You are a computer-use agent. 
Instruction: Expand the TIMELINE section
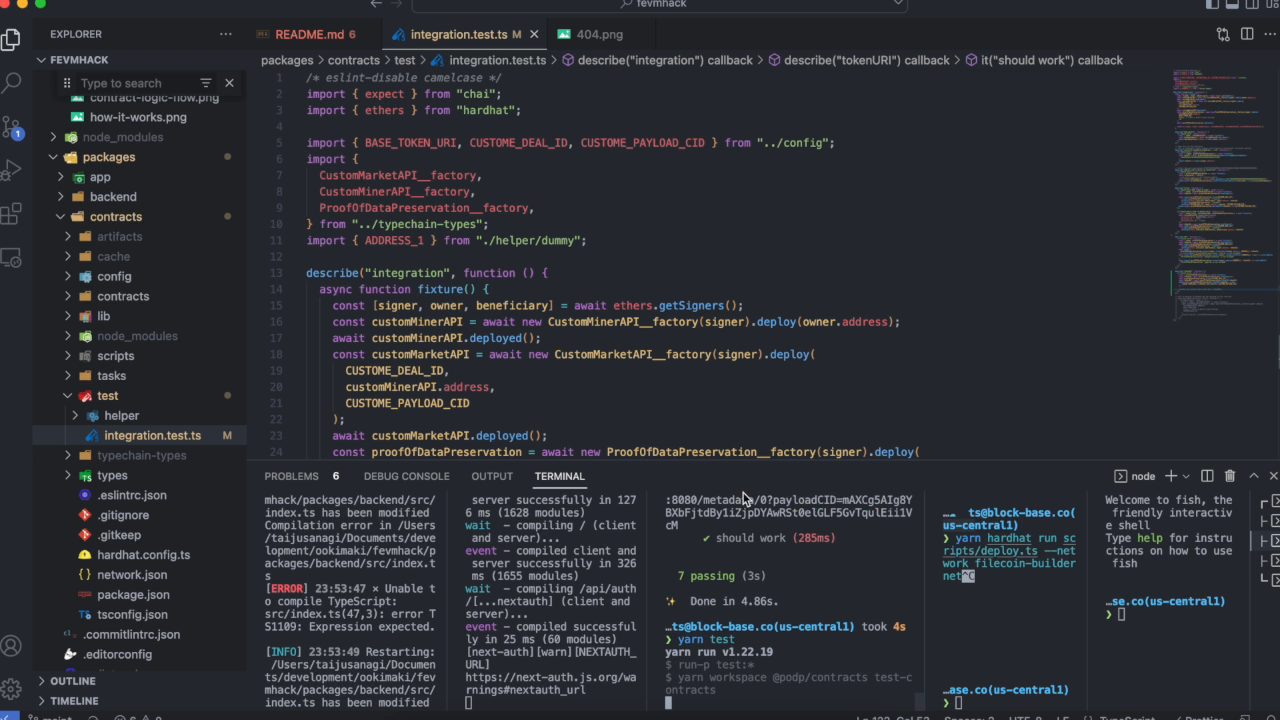point(139,701)
